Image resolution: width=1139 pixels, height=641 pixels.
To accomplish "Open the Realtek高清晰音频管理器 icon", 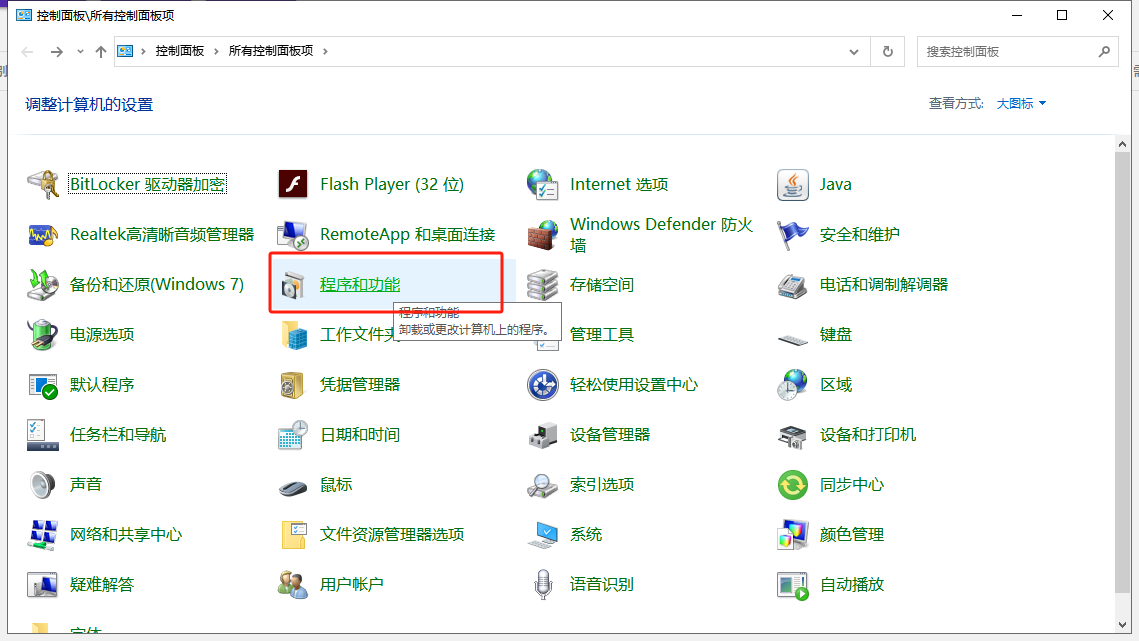I will point(43,235).
